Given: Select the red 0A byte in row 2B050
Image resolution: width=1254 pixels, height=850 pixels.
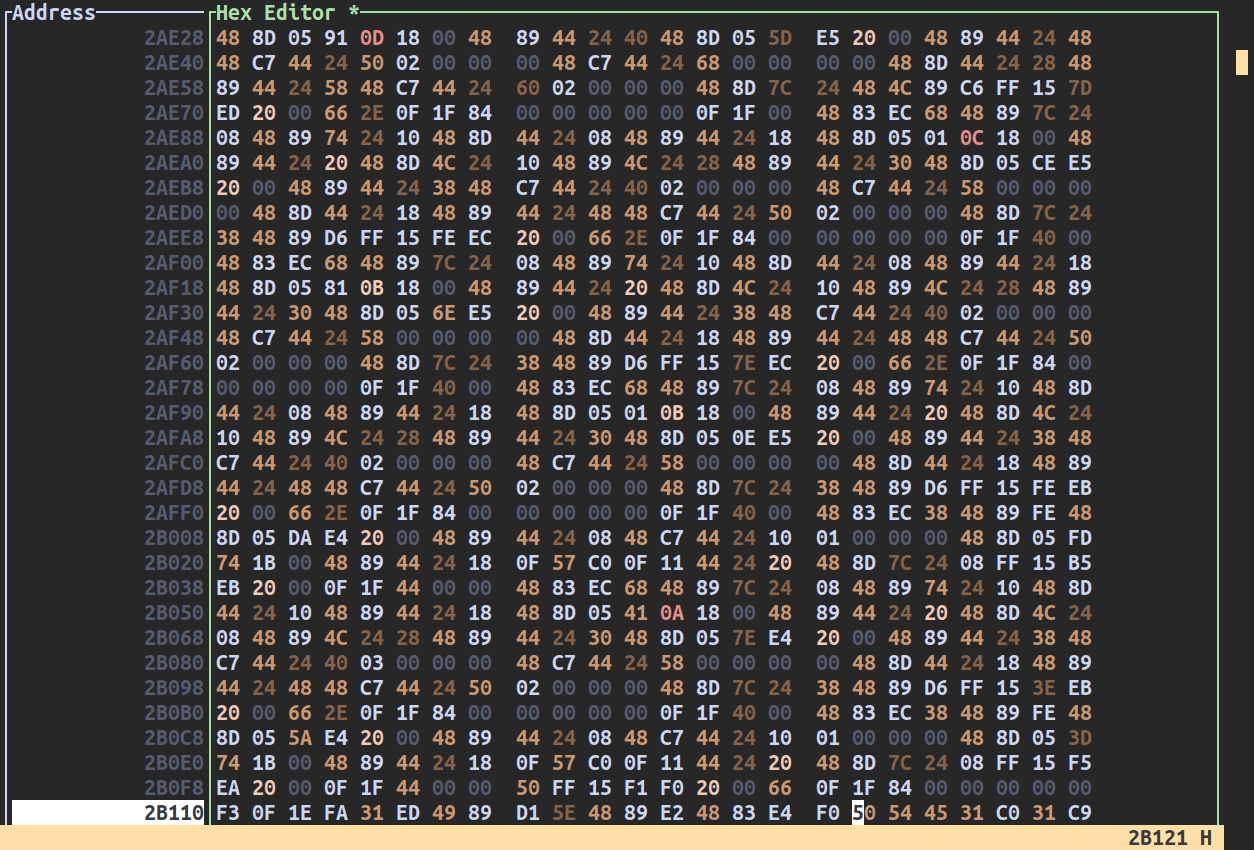Looking at the screenshot, I should click(672, 613).
